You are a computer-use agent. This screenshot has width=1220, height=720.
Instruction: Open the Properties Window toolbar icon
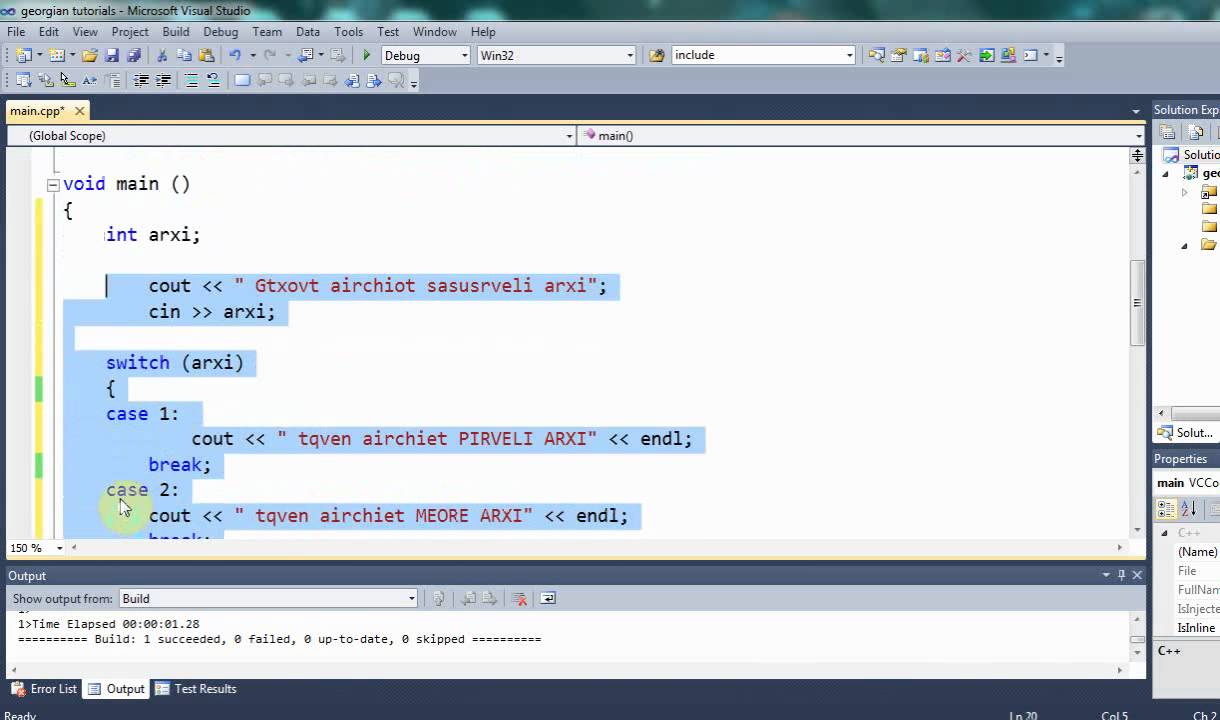(x=898, y=55)
